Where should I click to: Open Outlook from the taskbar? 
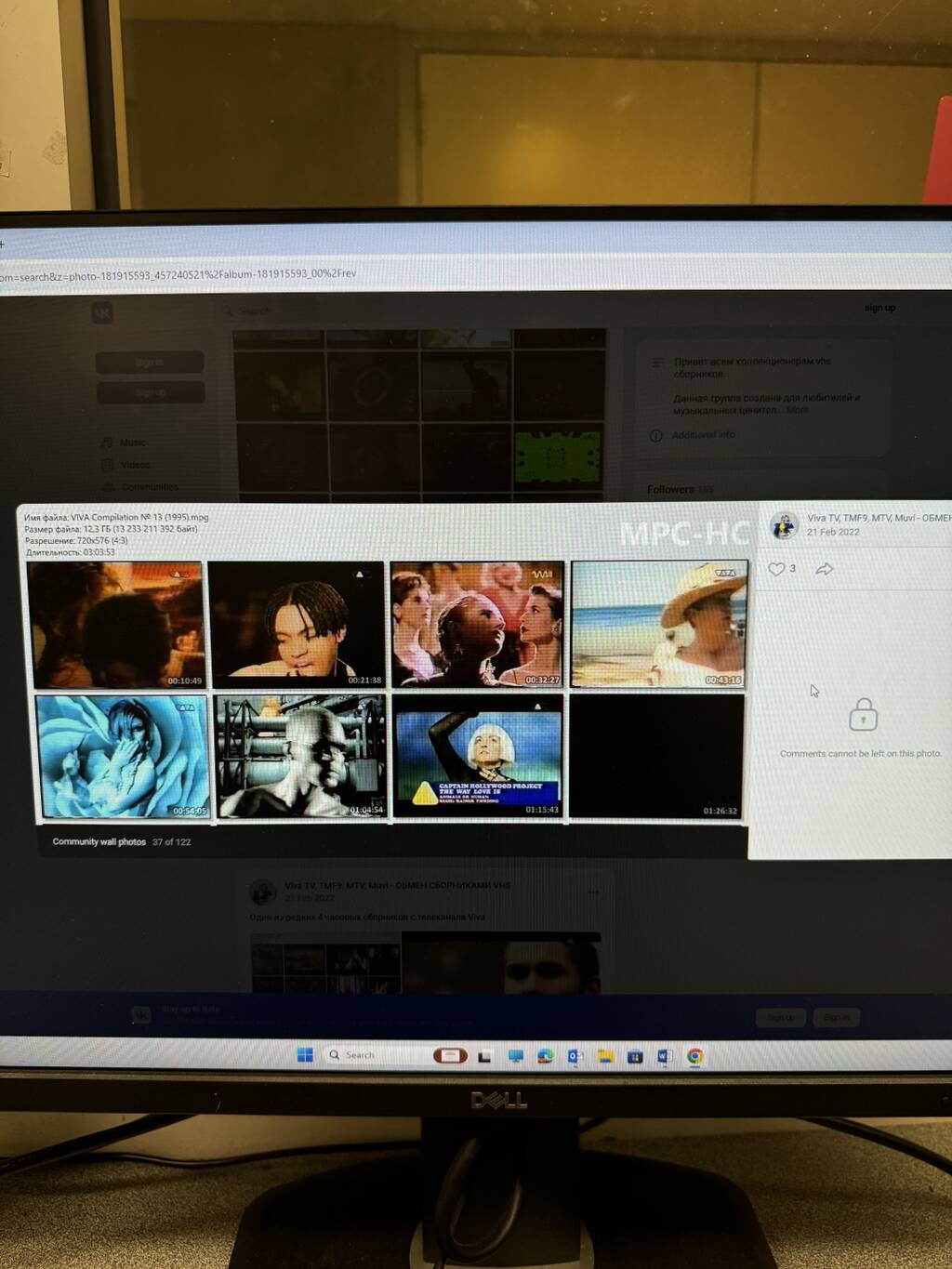(x=575, y=1056)
